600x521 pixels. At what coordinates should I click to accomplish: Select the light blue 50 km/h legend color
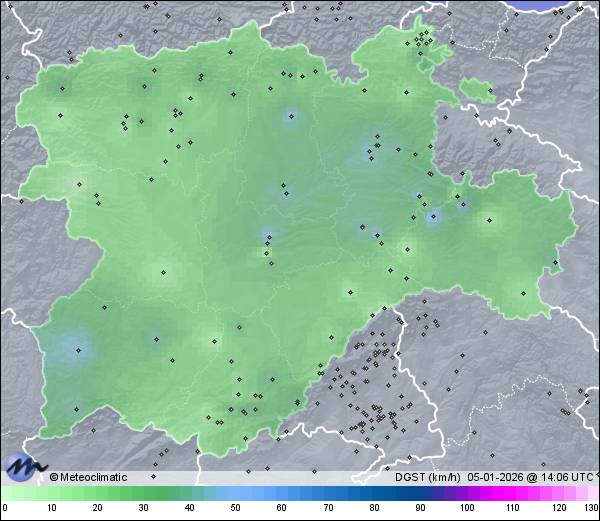pyautogui.click(x=234, y=493)
